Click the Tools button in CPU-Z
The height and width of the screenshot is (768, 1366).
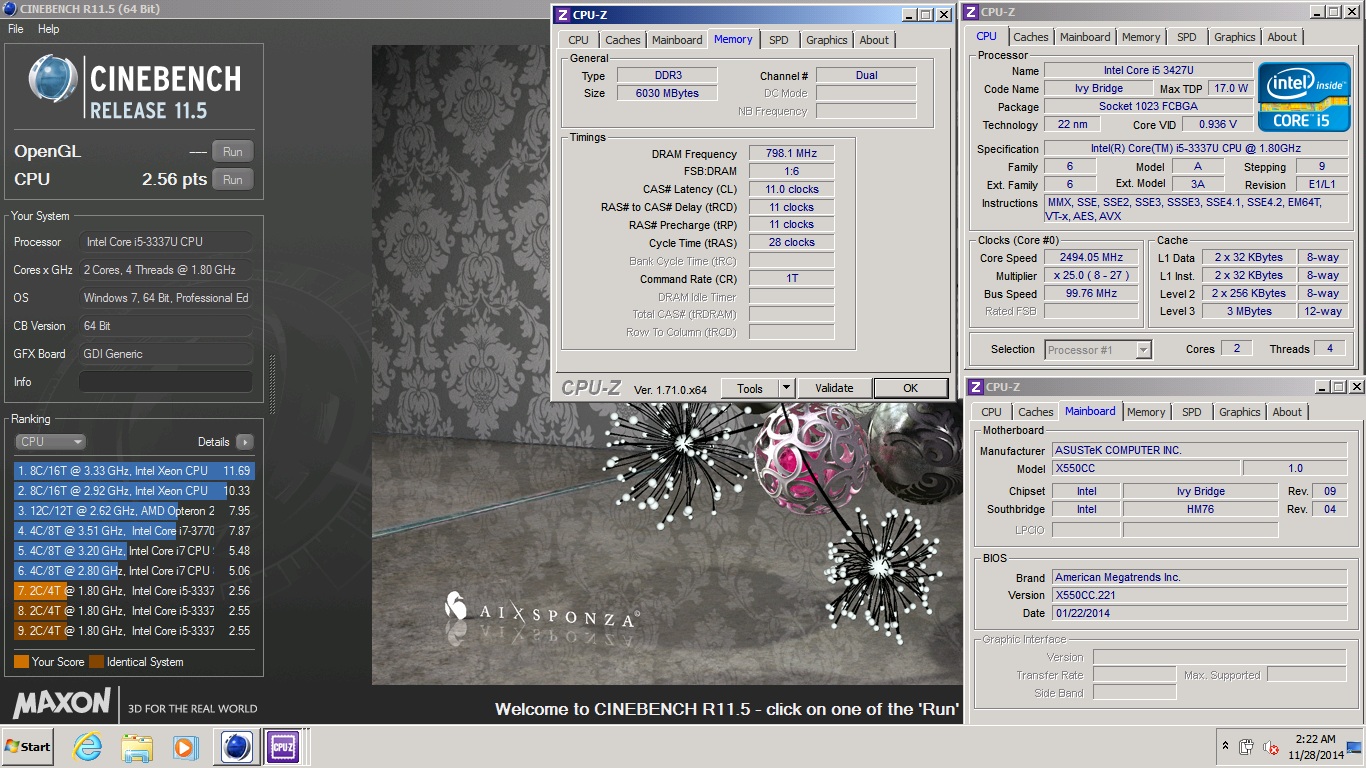(x=750, y=388)
